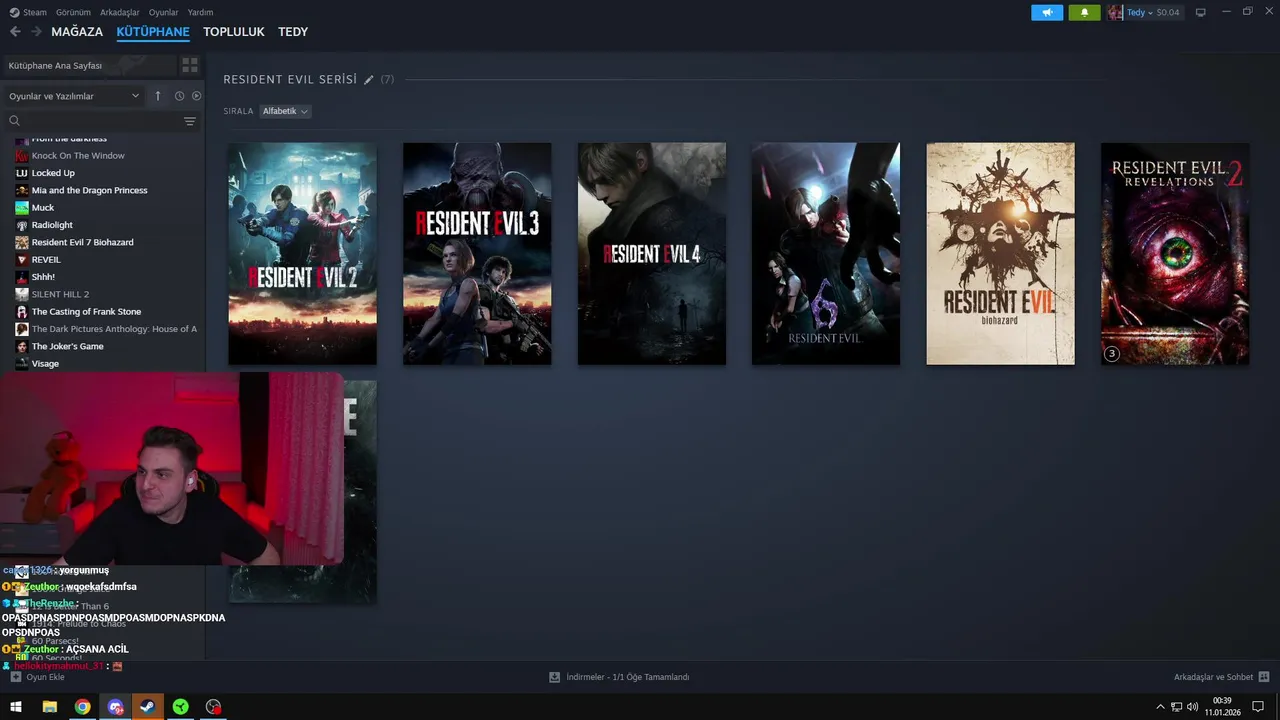Open the Oyunlar menu

pos(164,12)
